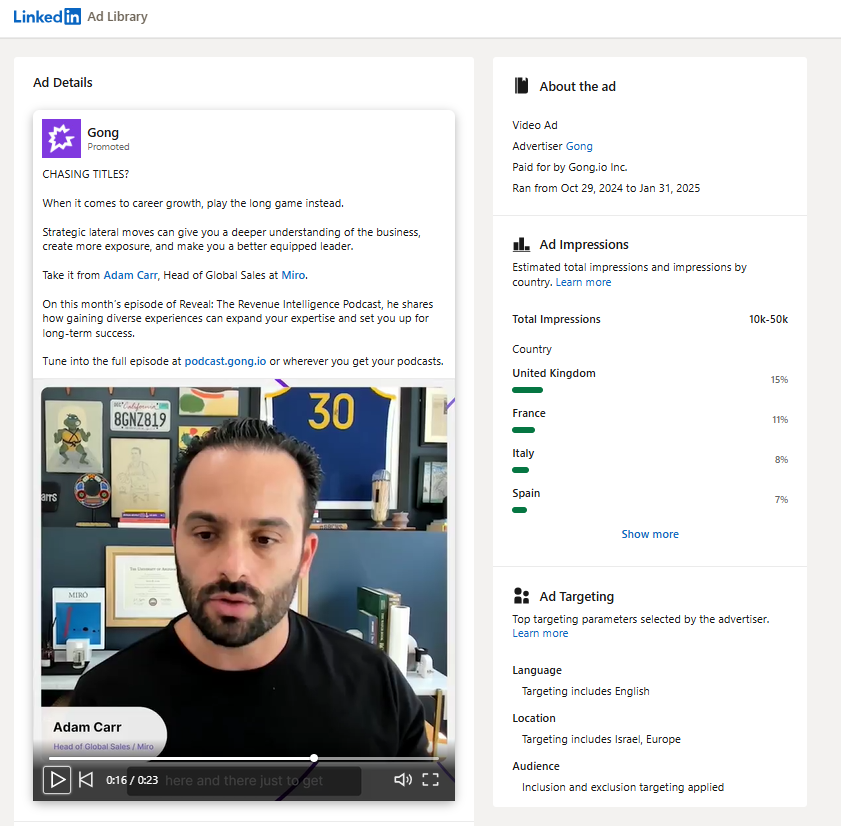Screen dimensions: 841x826
Task: Open the Gong advertiser link
Action: [579, 146]
